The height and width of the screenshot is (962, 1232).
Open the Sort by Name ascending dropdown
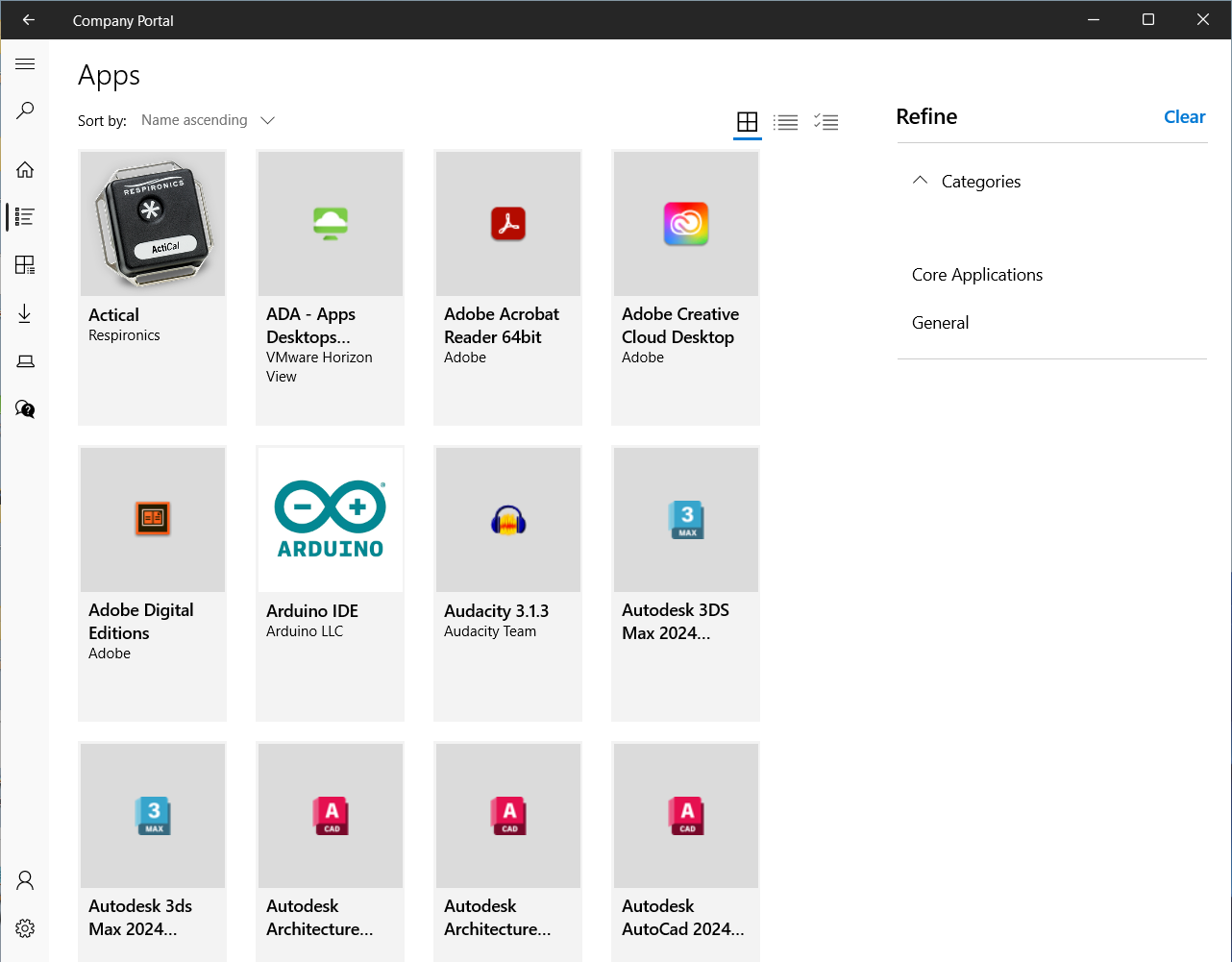(209, 120)
